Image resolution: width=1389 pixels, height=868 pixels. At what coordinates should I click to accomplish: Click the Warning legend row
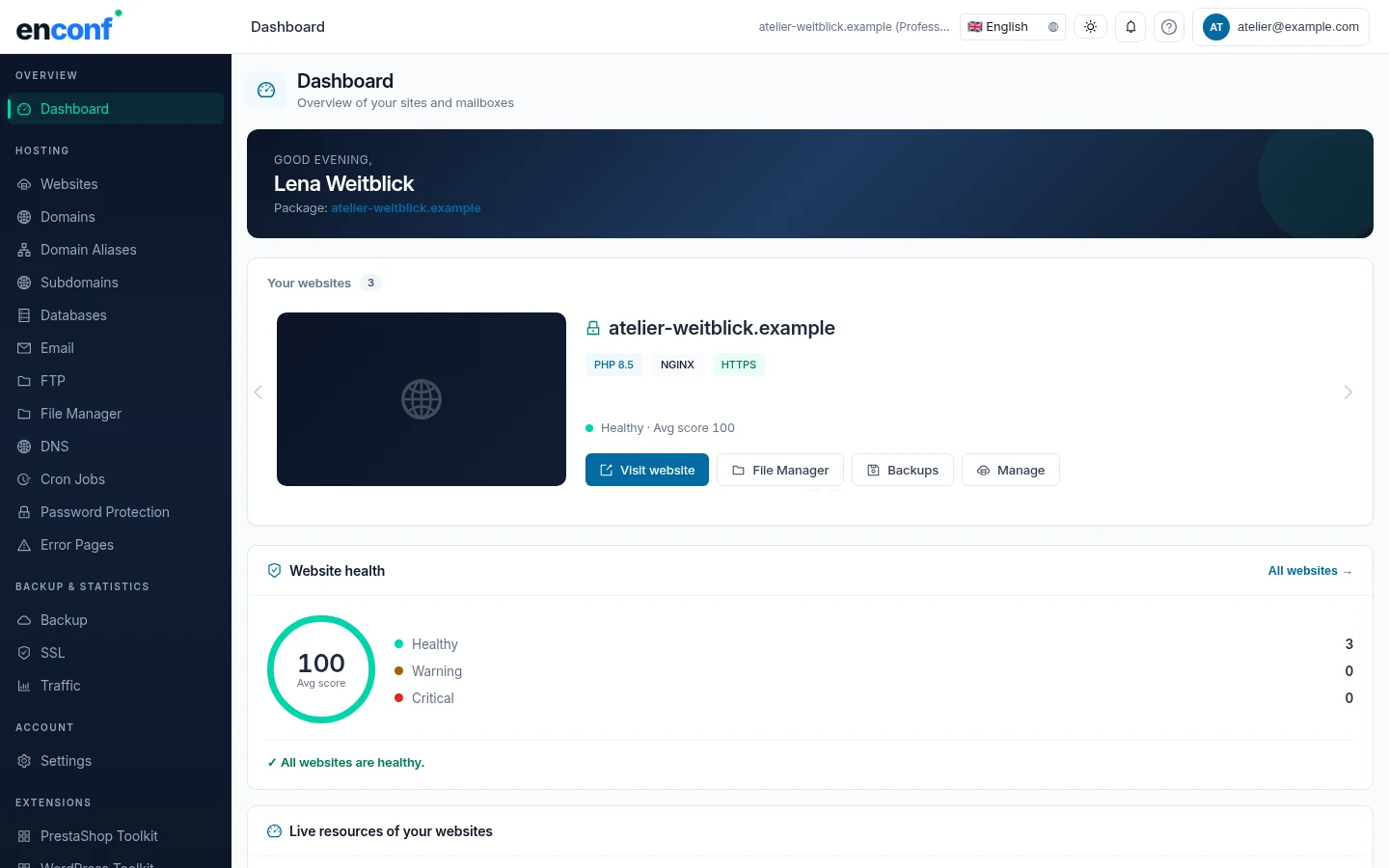pyautogui.click(x=874, y=671)
